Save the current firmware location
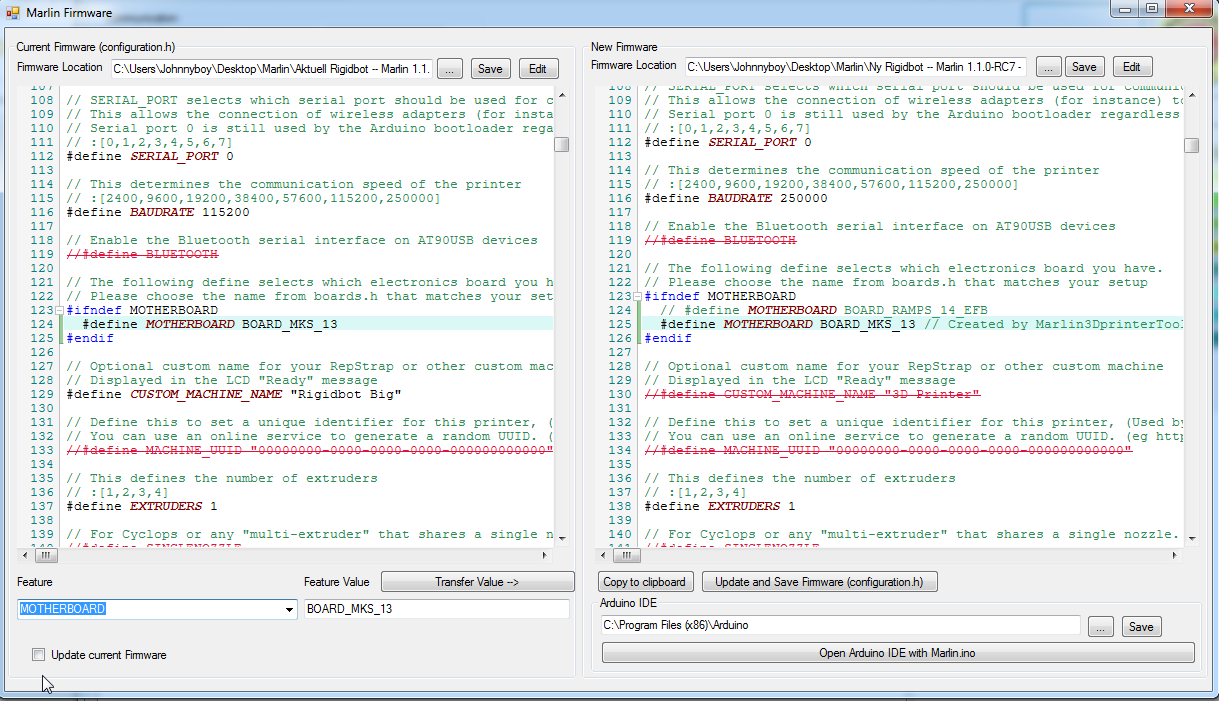Viewport: 1219px width, 701px height. (x=490, y=69)
